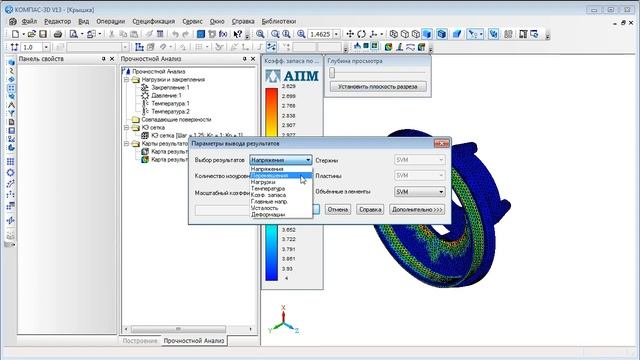The image size is (640, 360).
Task: Click the 'Отмена' button
Action: [338, 209]
